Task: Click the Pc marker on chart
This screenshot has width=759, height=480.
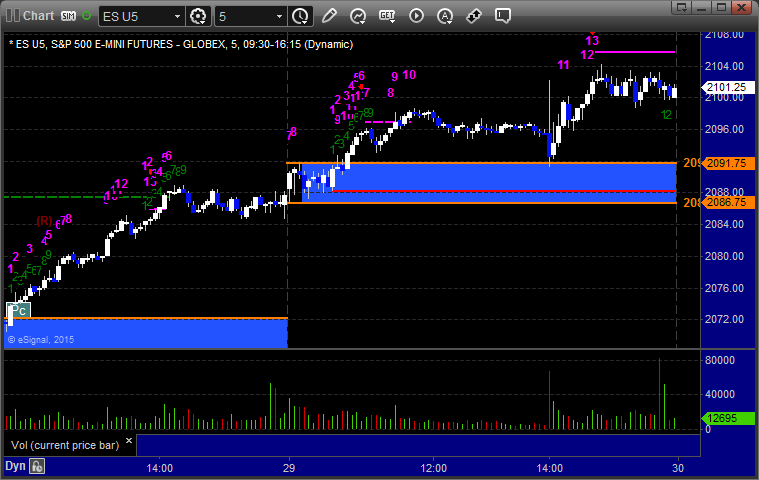Action: [18, 310]
